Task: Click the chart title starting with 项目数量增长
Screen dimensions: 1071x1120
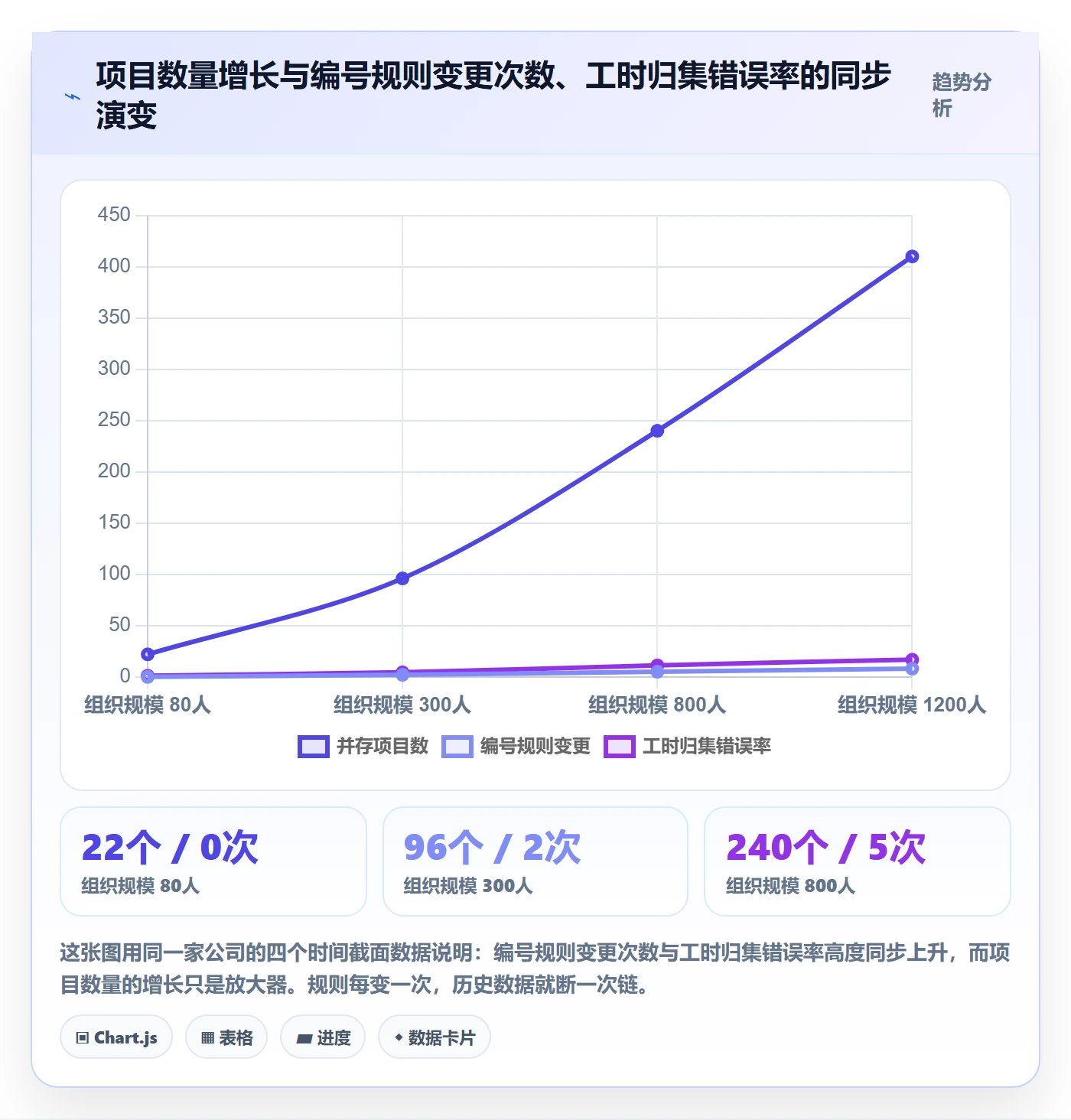Action: 493,96
